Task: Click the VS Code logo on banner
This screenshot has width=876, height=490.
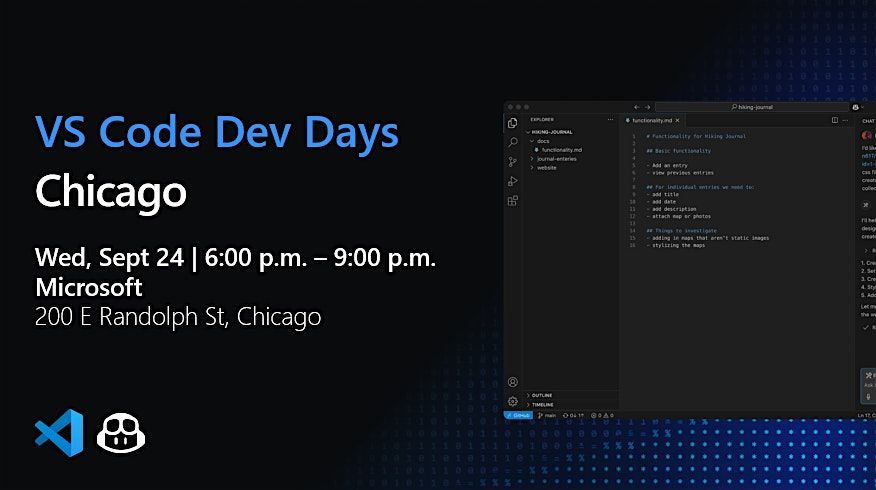Action: pos(59,433)
